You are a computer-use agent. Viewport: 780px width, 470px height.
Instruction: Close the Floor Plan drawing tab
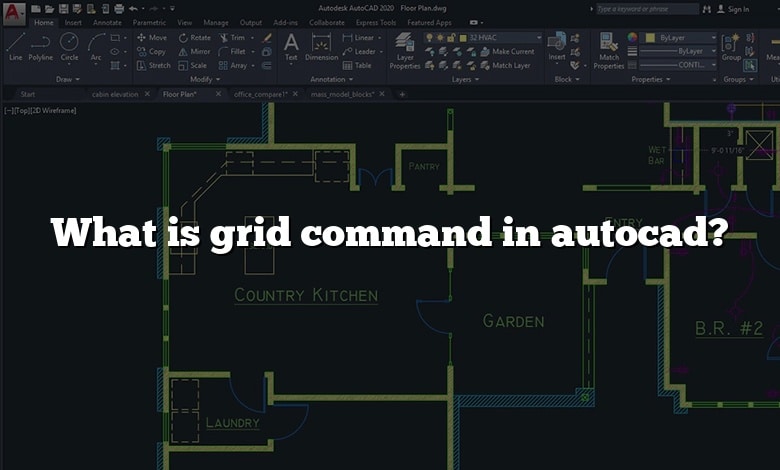pos(218,94)
